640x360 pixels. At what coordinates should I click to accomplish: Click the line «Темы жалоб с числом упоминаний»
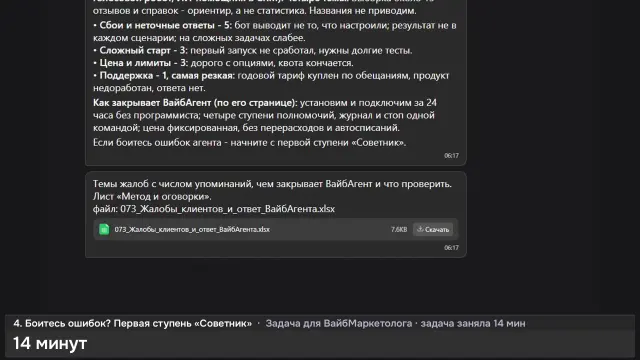[x=272, y=184]
